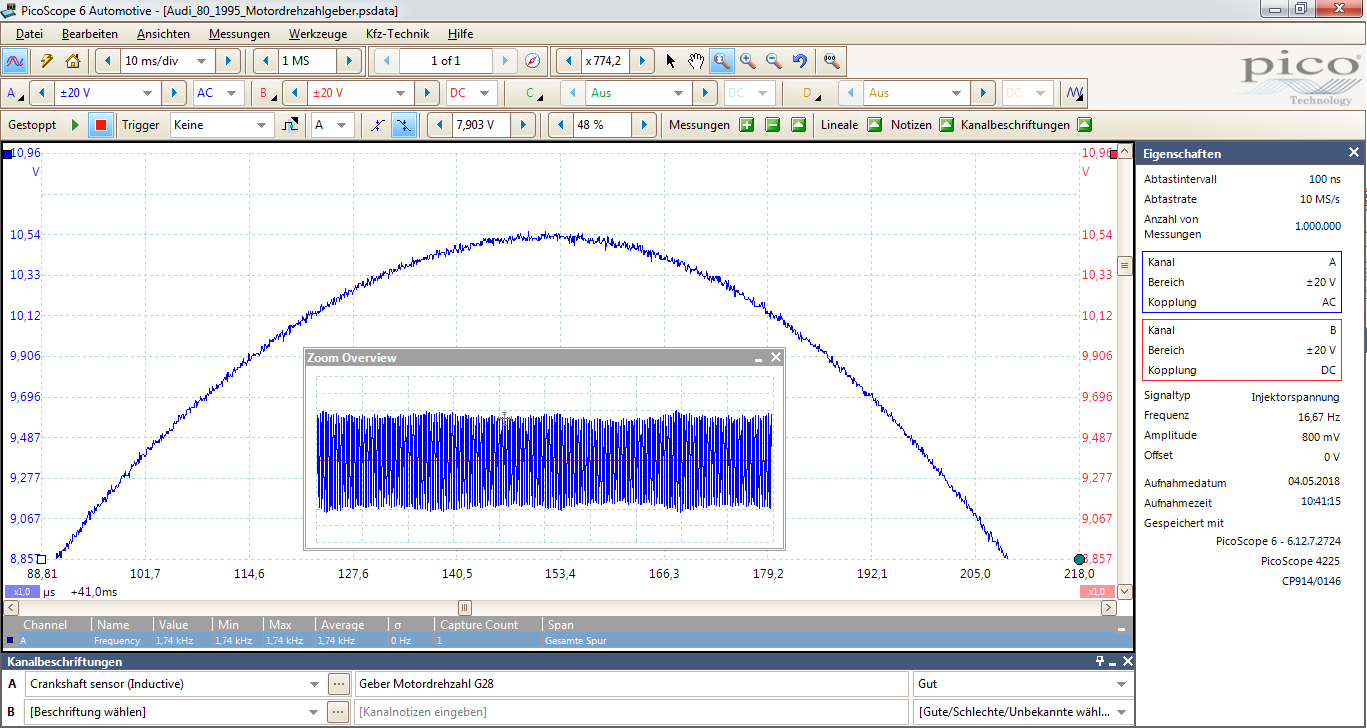Click the home icon in the toolbar
The image size is (1367, 728).
[x=72, y=61]
